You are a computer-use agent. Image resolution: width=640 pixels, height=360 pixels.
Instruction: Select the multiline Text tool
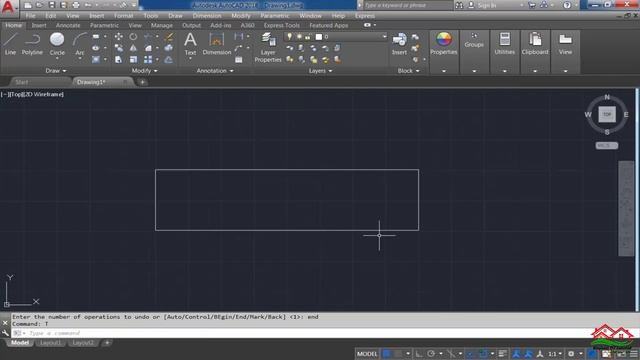point(190,44)
